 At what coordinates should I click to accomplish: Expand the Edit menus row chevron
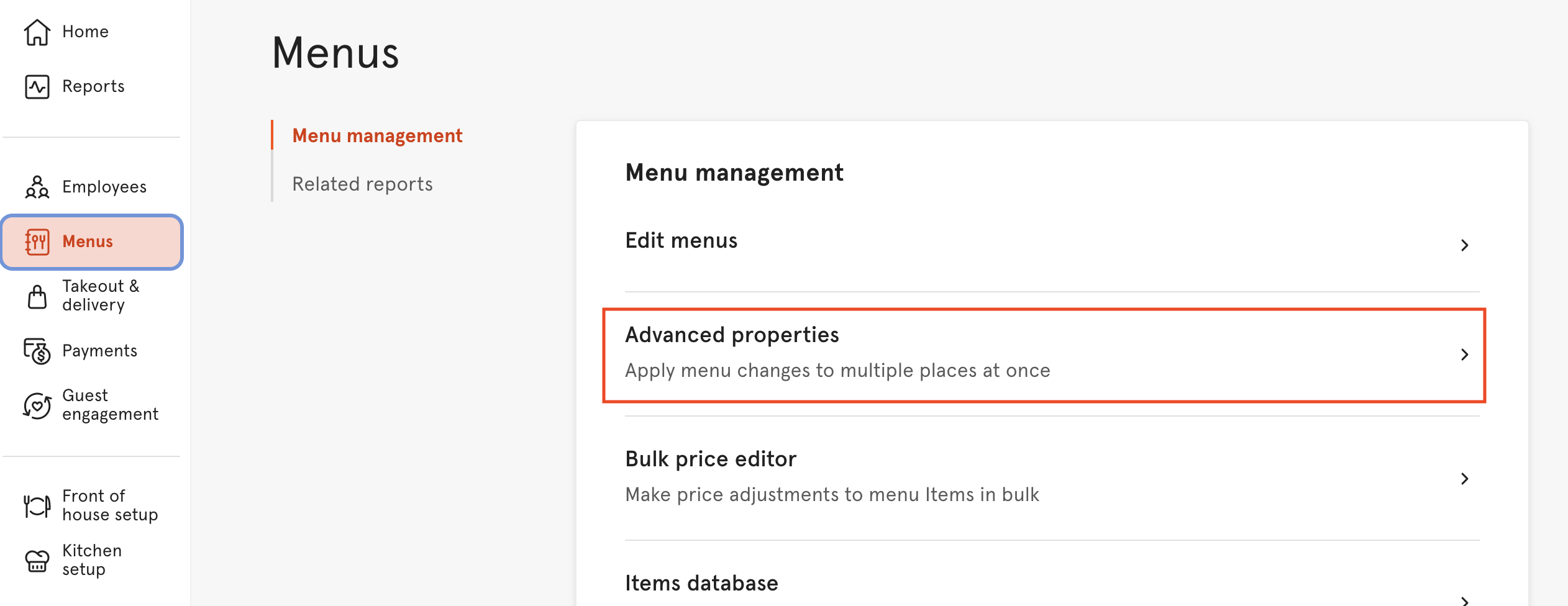click(1465, 245)
